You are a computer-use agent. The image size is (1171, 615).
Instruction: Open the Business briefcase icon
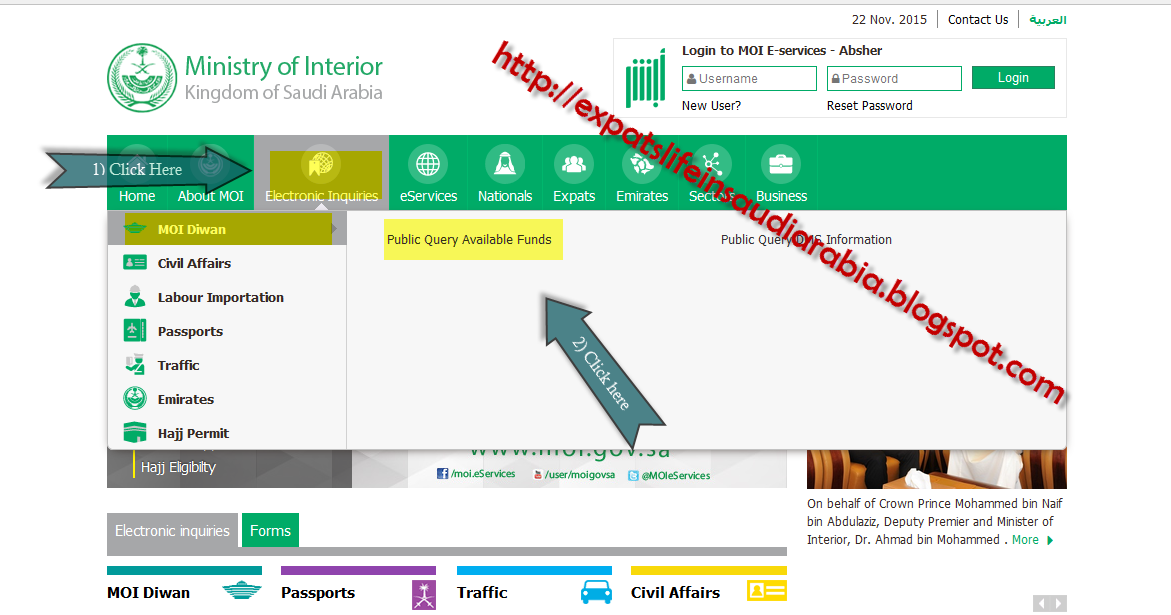pyautogui.click(x=780, y=163)
